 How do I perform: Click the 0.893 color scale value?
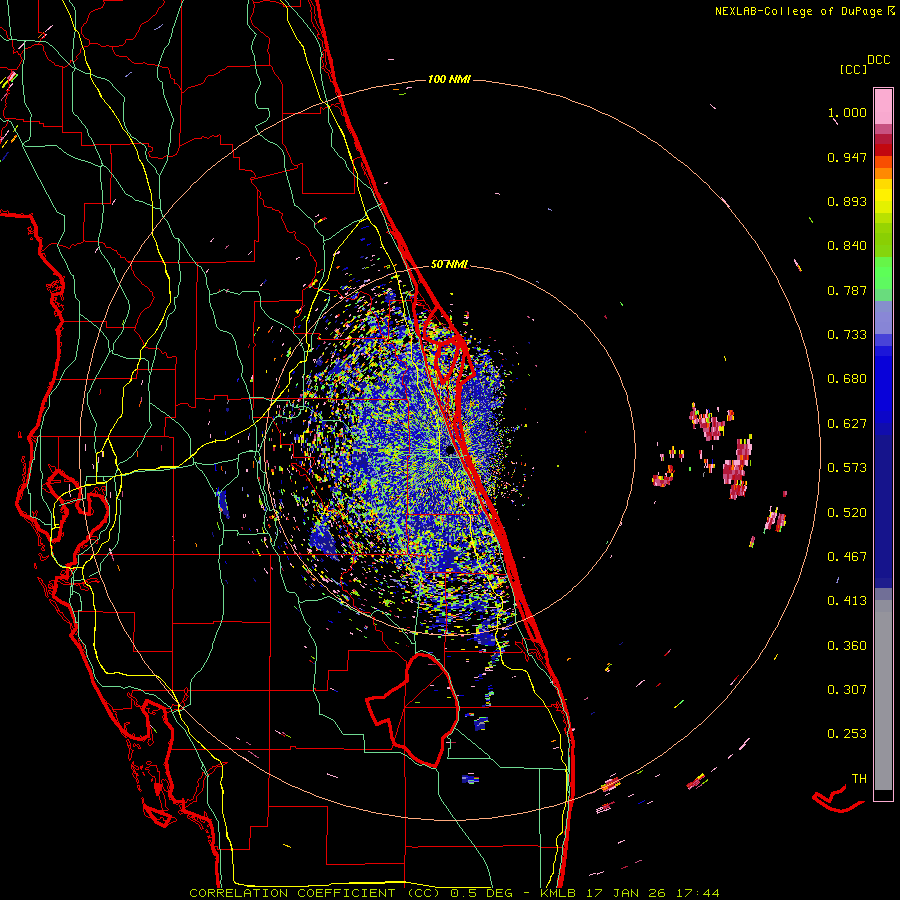[x=847, y=201]
